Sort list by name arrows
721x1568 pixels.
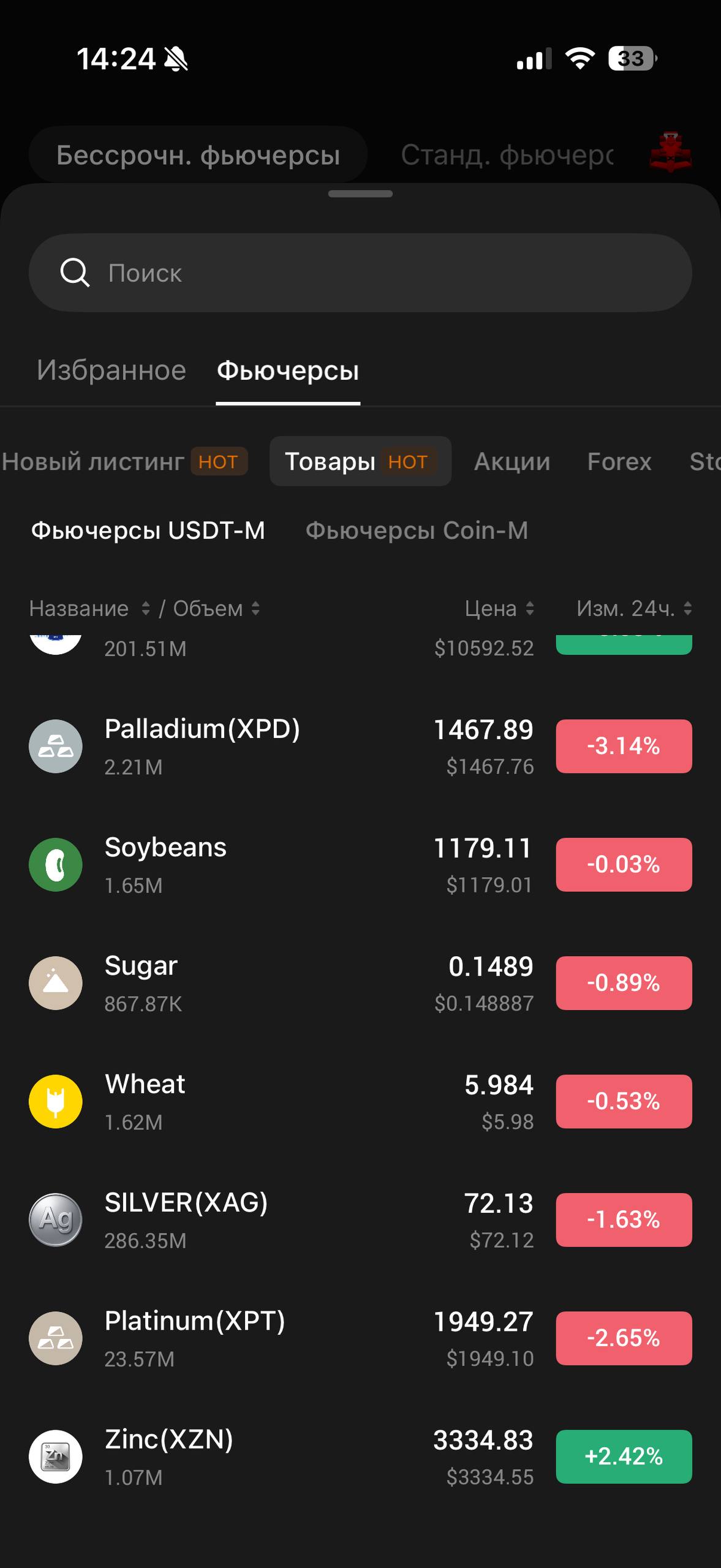point(145,608)
